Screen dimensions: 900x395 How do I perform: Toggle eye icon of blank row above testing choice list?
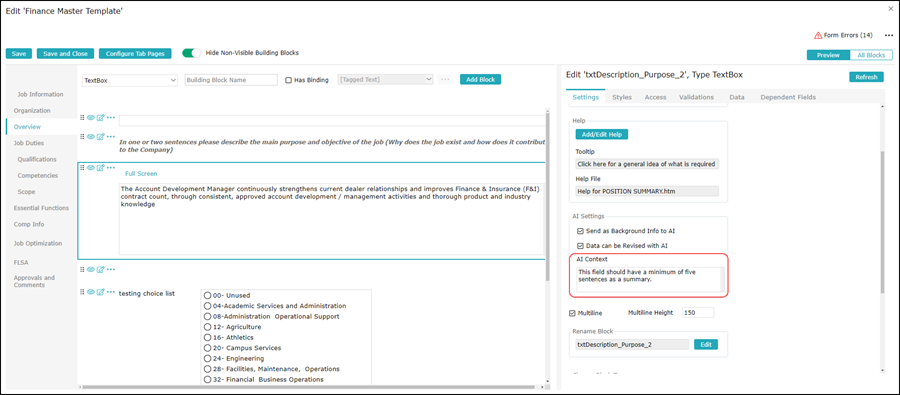91,269
